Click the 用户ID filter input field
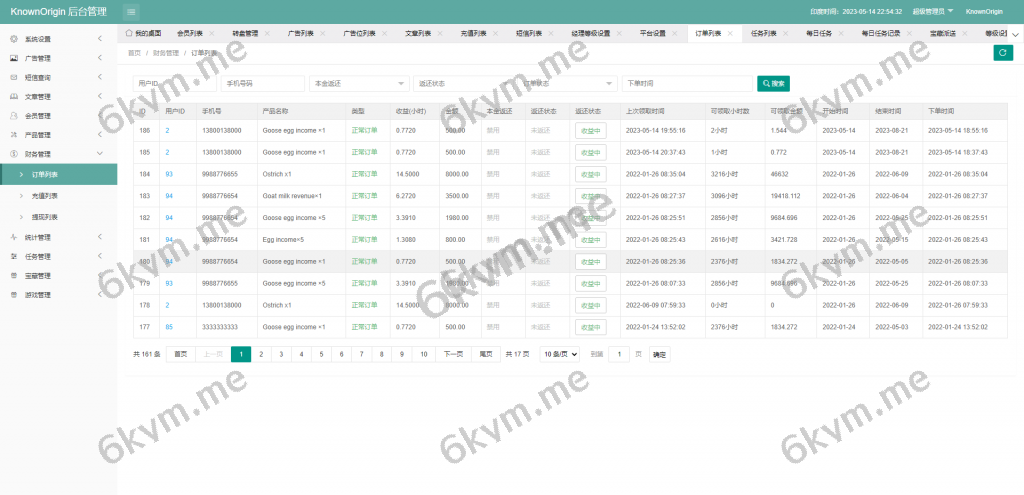This screenshot has height=495, width=1024. pos(174,83)
